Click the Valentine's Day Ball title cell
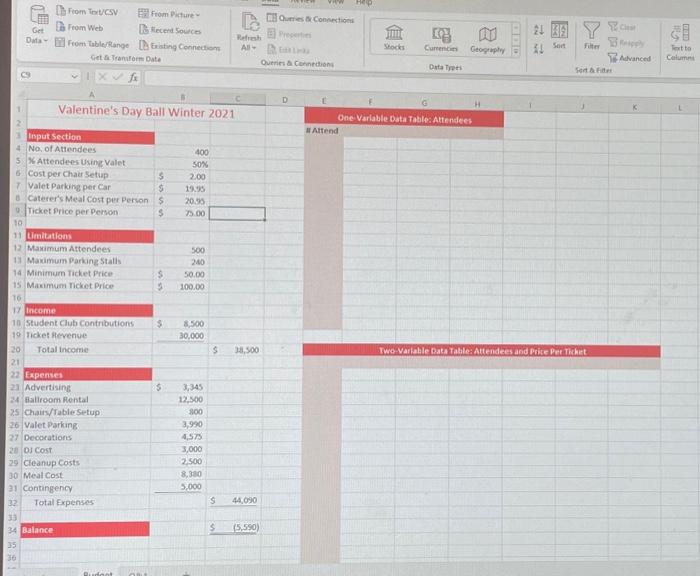 pos(146,112)
